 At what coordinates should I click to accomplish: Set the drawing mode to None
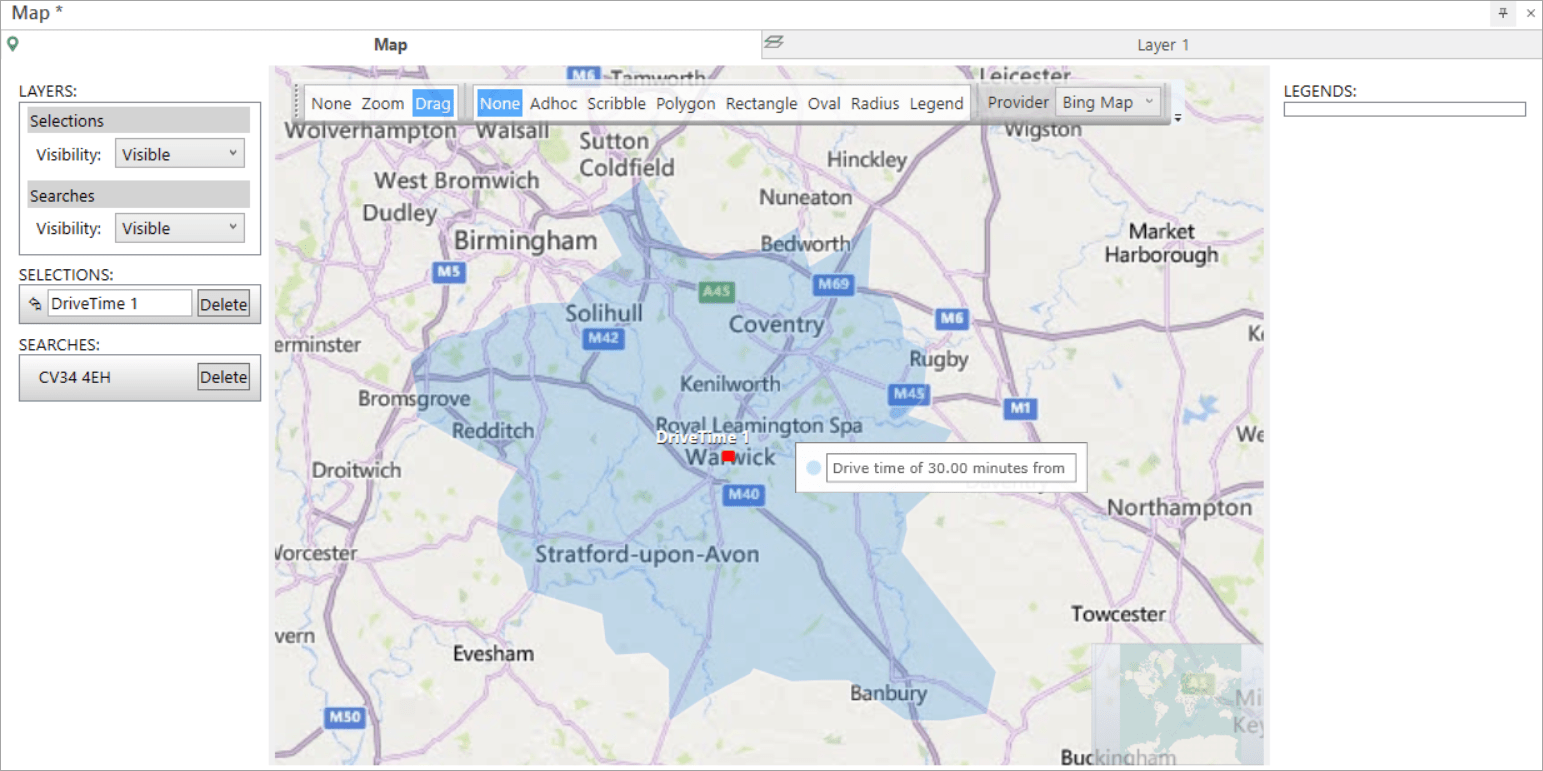click(499, 103)
